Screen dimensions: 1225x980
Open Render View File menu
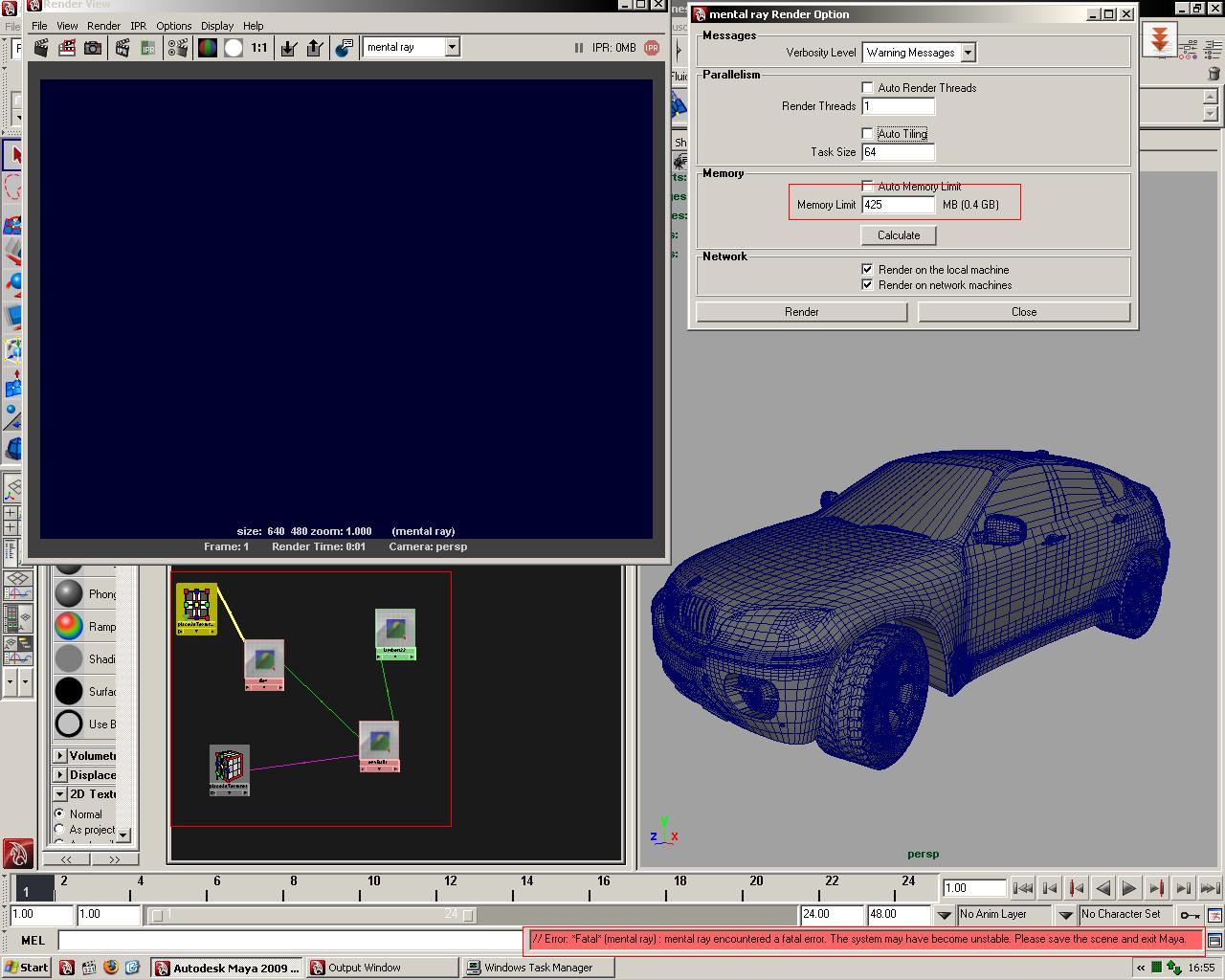tap(39, 26)
